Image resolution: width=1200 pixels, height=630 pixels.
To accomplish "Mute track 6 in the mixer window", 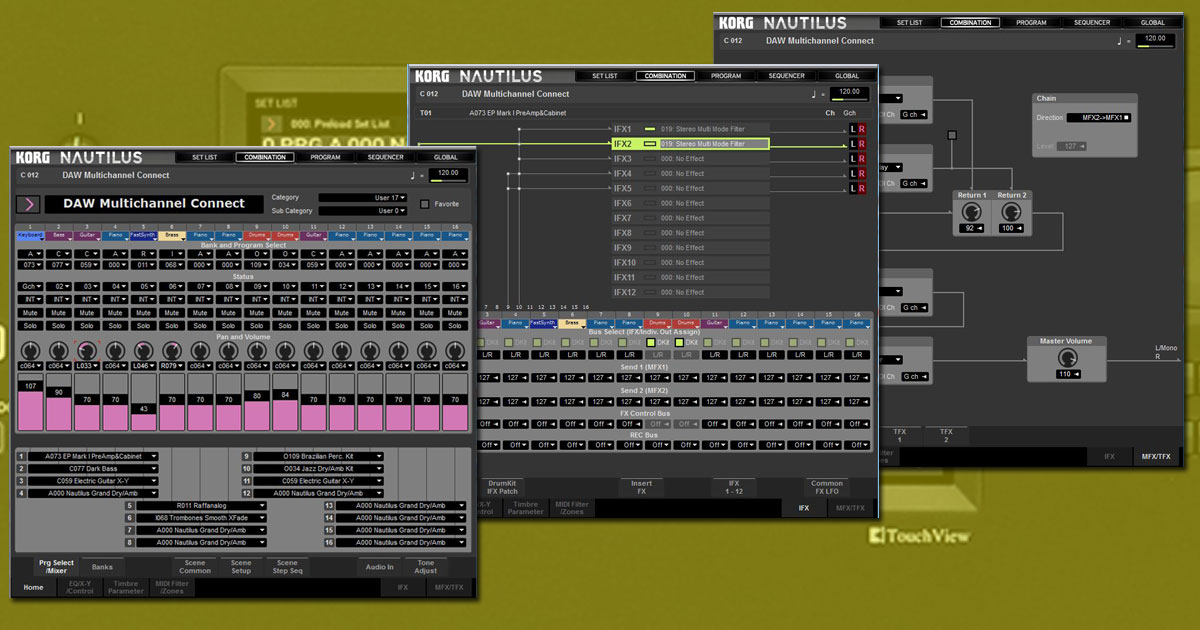I will coord(172,313).
